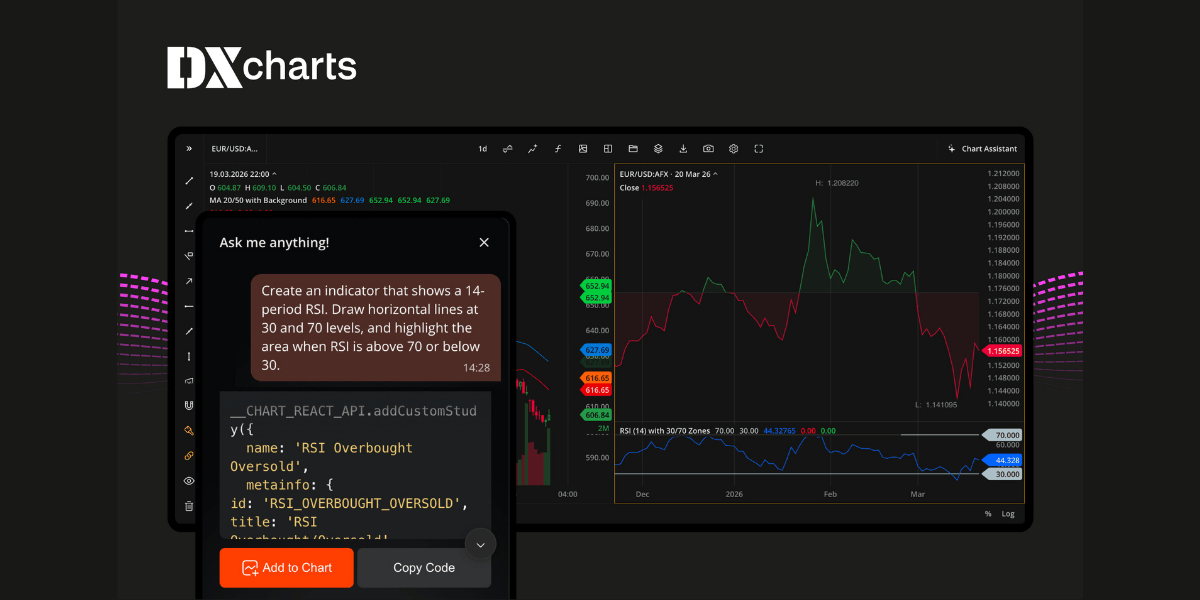Open the stacked layers icon
This screenshot has height=600, width=1200.
658,148
